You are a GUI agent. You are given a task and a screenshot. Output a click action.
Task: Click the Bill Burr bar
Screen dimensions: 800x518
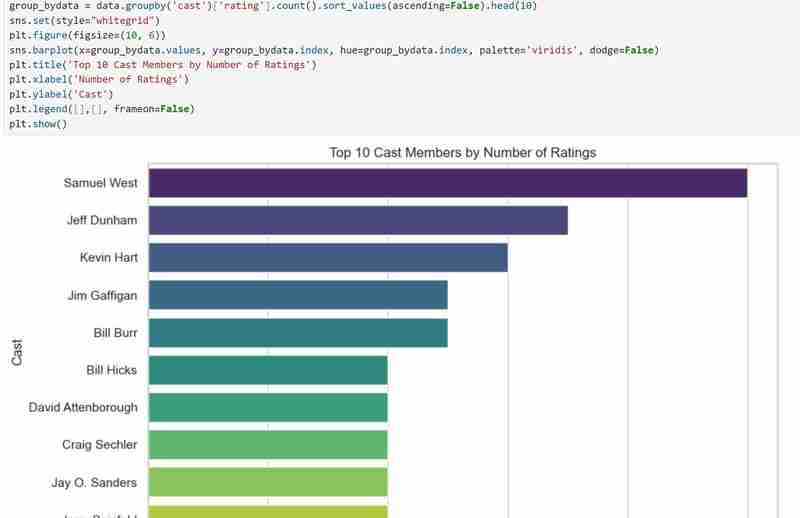tap(298, 333)
